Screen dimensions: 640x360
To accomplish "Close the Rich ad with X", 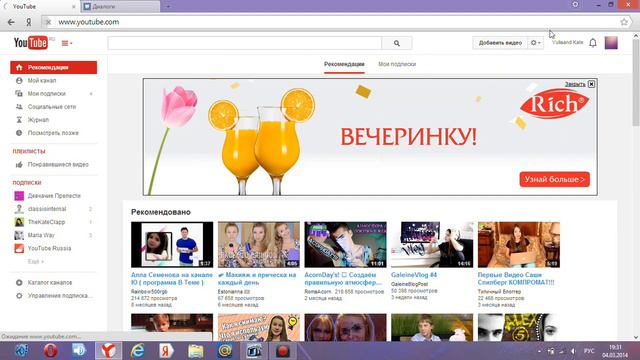I will (x=591, y=84).
